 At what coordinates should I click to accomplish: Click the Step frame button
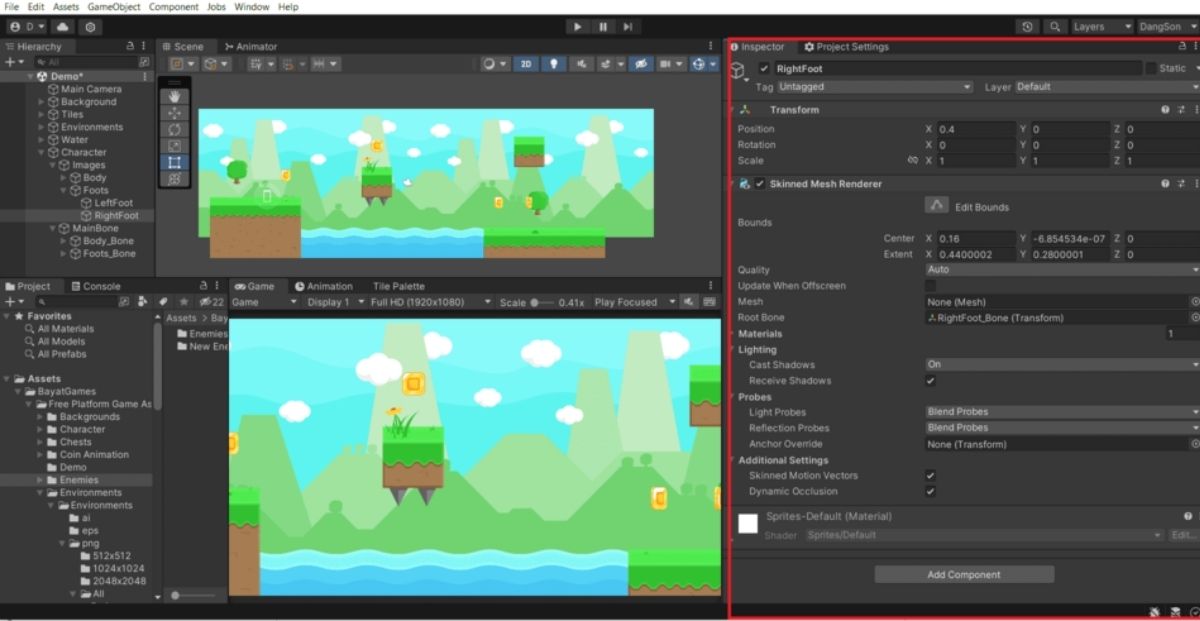pyautogui.click(x=627, y=27)
